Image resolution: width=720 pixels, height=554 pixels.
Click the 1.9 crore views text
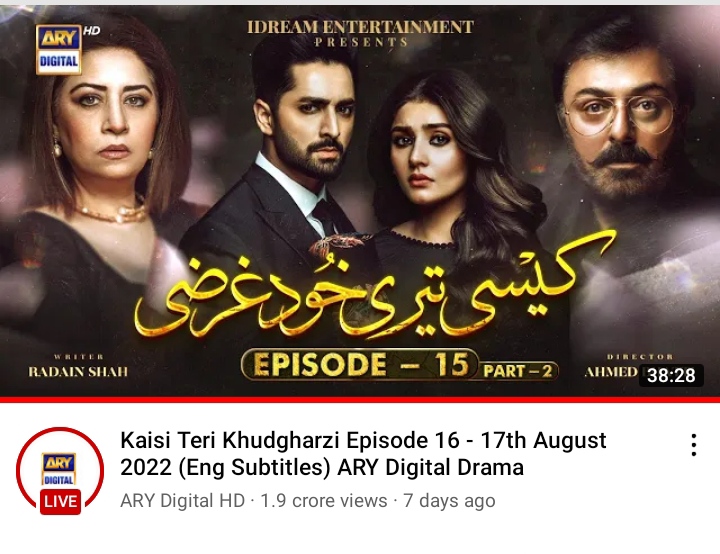tap(324, 501)
